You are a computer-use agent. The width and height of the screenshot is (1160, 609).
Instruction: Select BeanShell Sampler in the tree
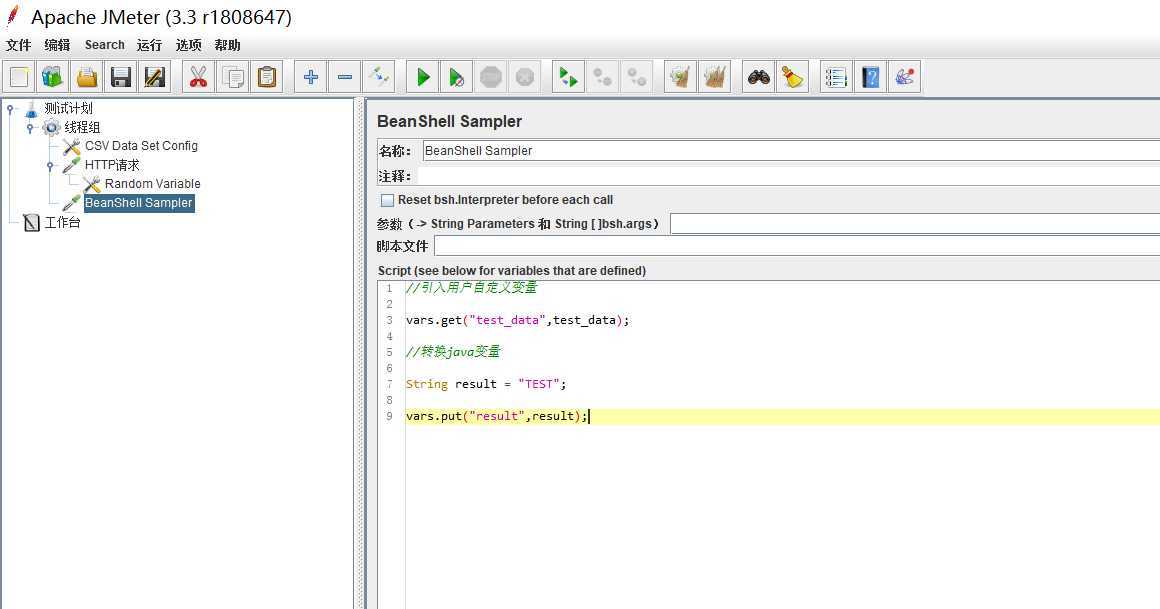pyautogui.click(x=139, y=203)
